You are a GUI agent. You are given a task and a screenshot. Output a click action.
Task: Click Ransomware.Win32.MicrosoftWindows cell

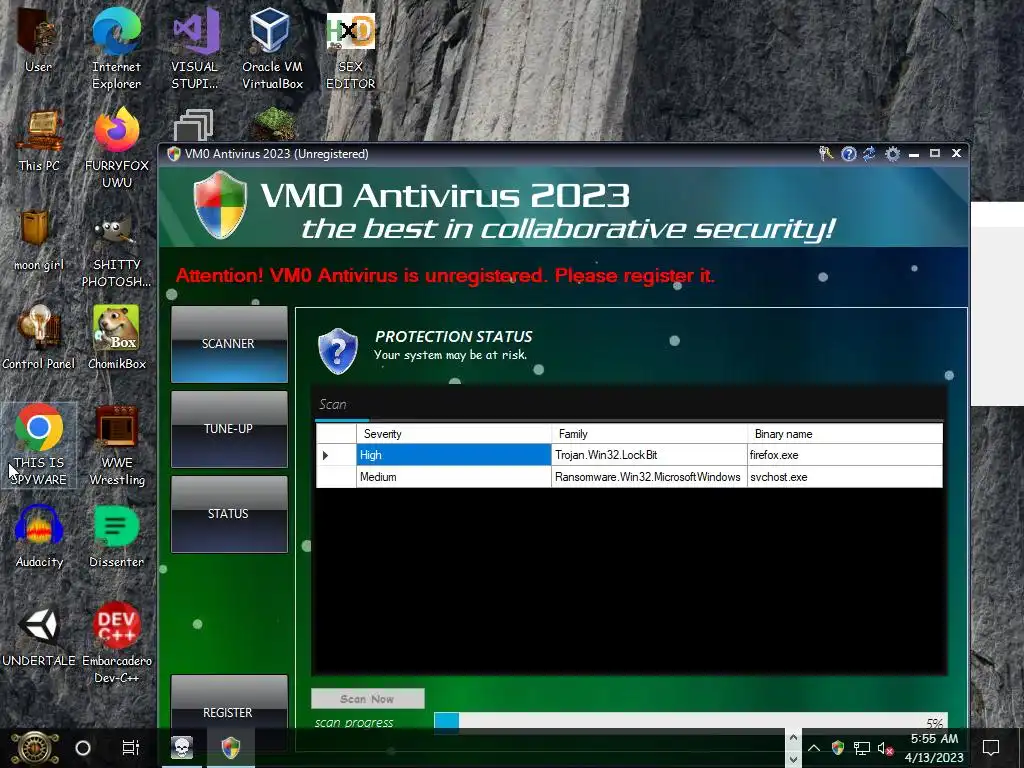pos(650,477)
